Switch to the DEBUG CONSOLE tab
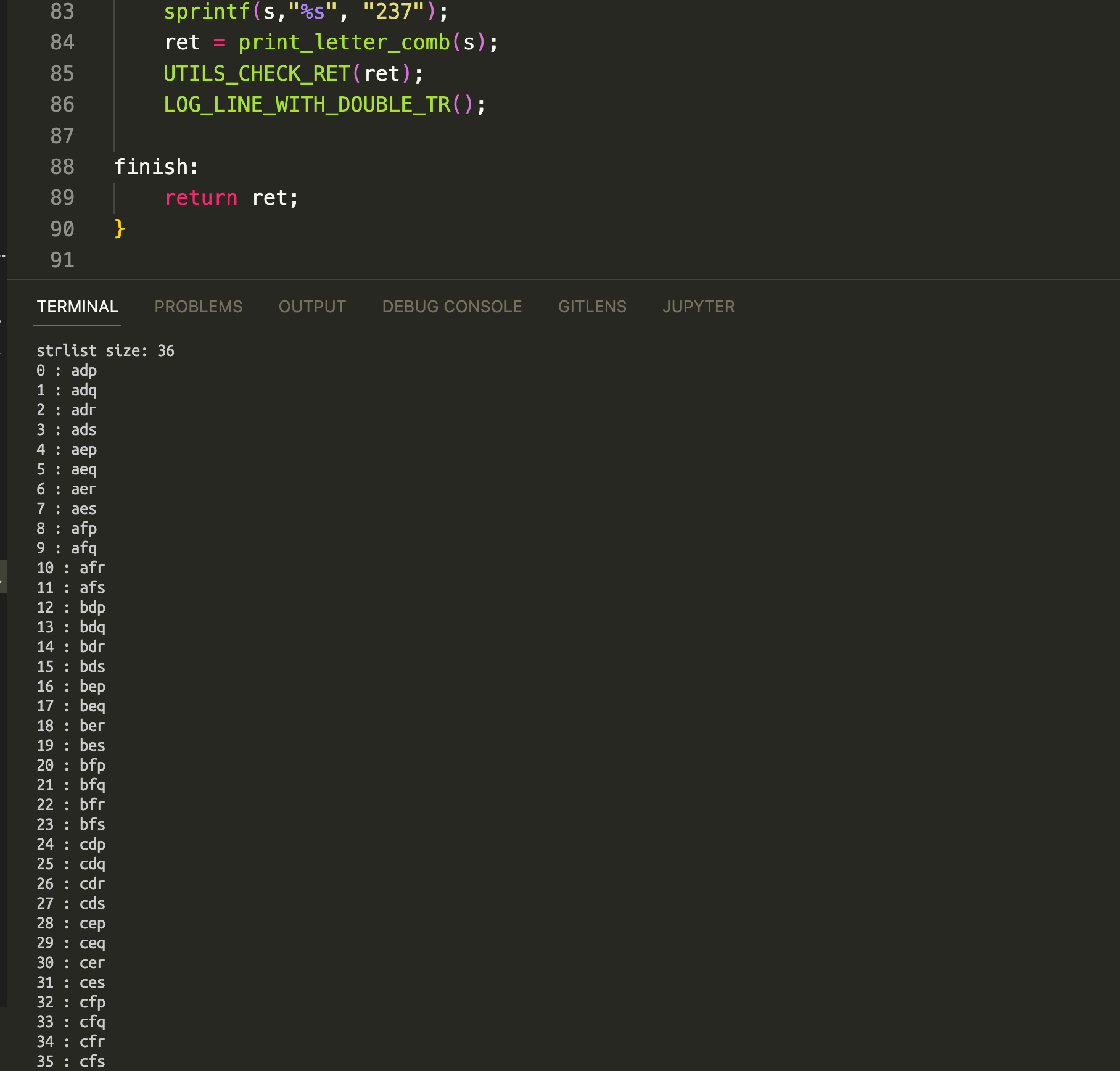The height and width of the screenshot is (1071, 1120). click(x=451, y=307)
